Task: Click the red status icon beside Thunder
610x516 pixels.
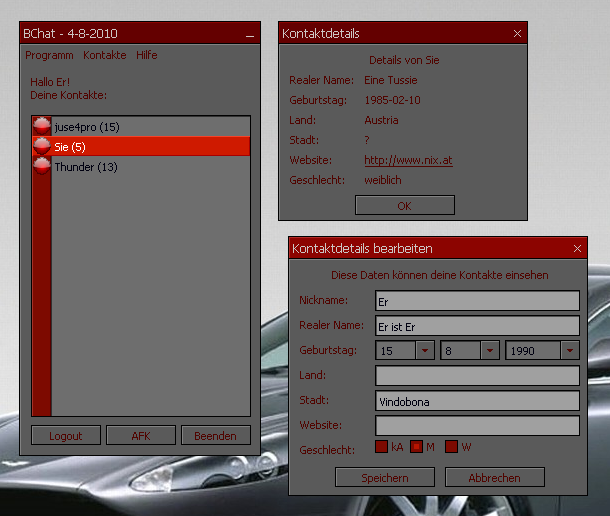Action: [x=42, y=167]
